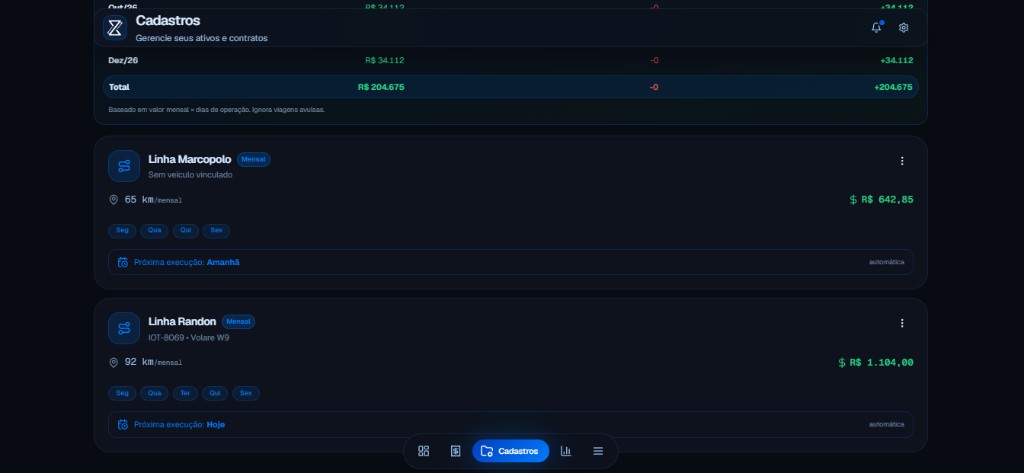
Task: Open Linha Marcopolo three-dot options menu
Action: 902,161
